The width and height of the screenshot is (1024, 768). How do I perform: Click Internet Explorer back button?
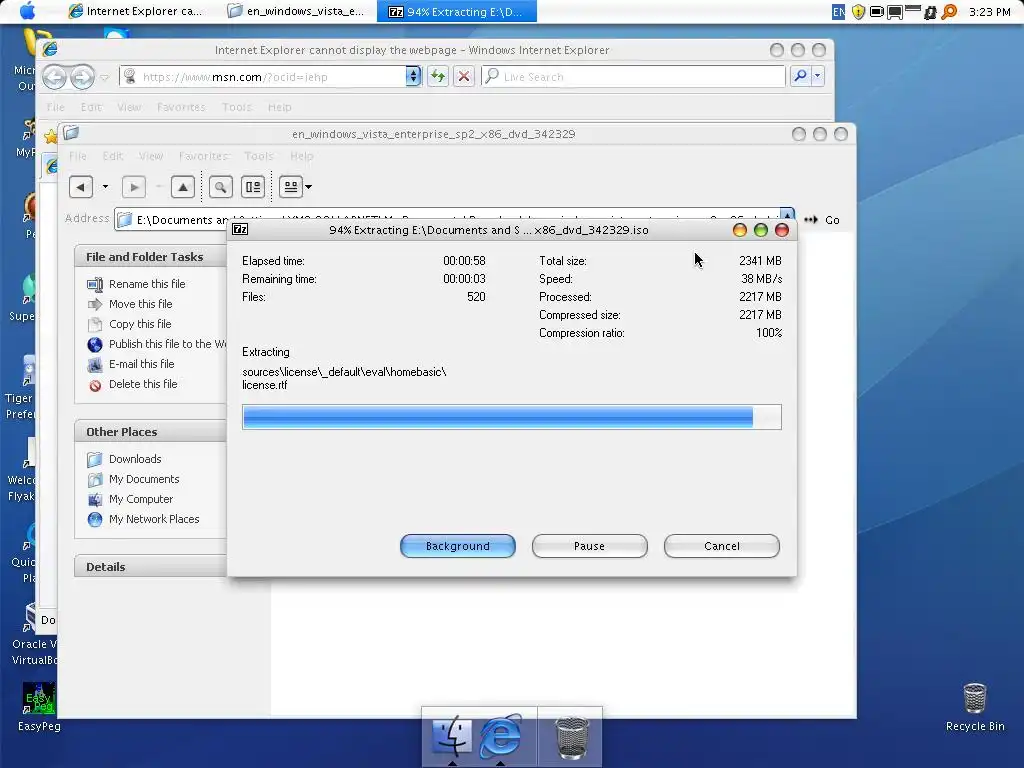(55, 77)
